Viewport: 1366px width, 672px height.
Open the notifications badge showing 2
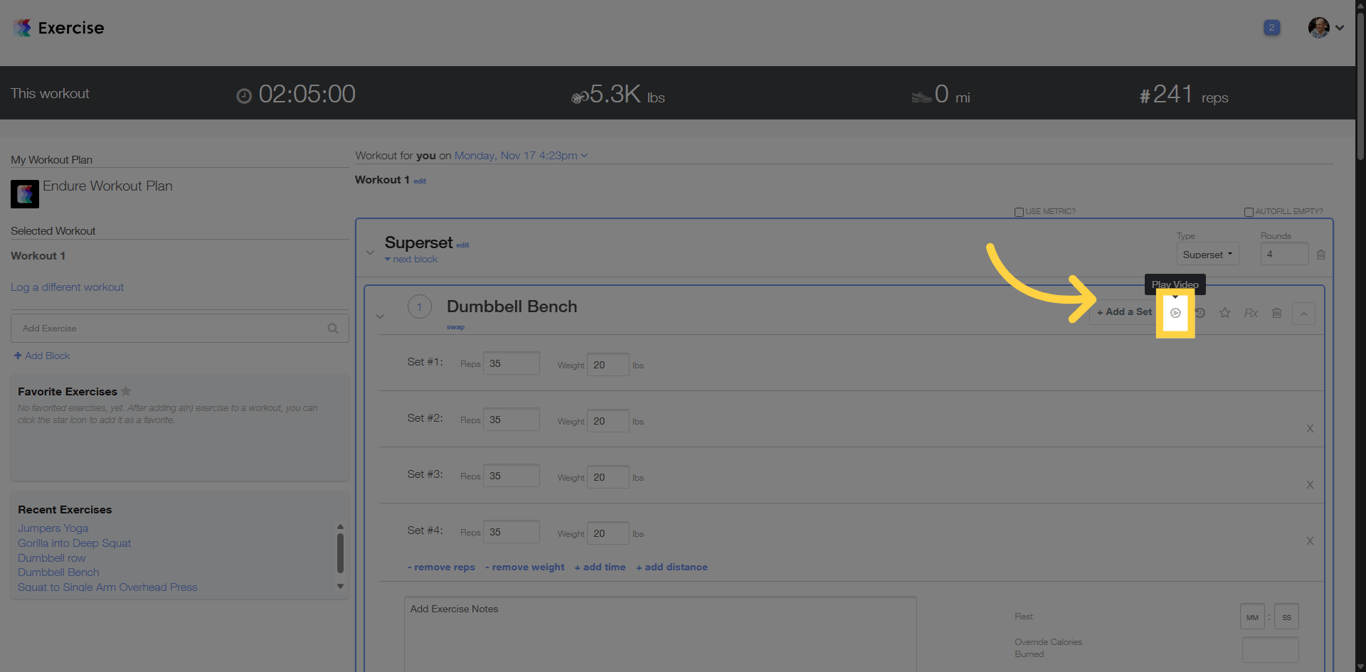click(x=1272, y=28)
